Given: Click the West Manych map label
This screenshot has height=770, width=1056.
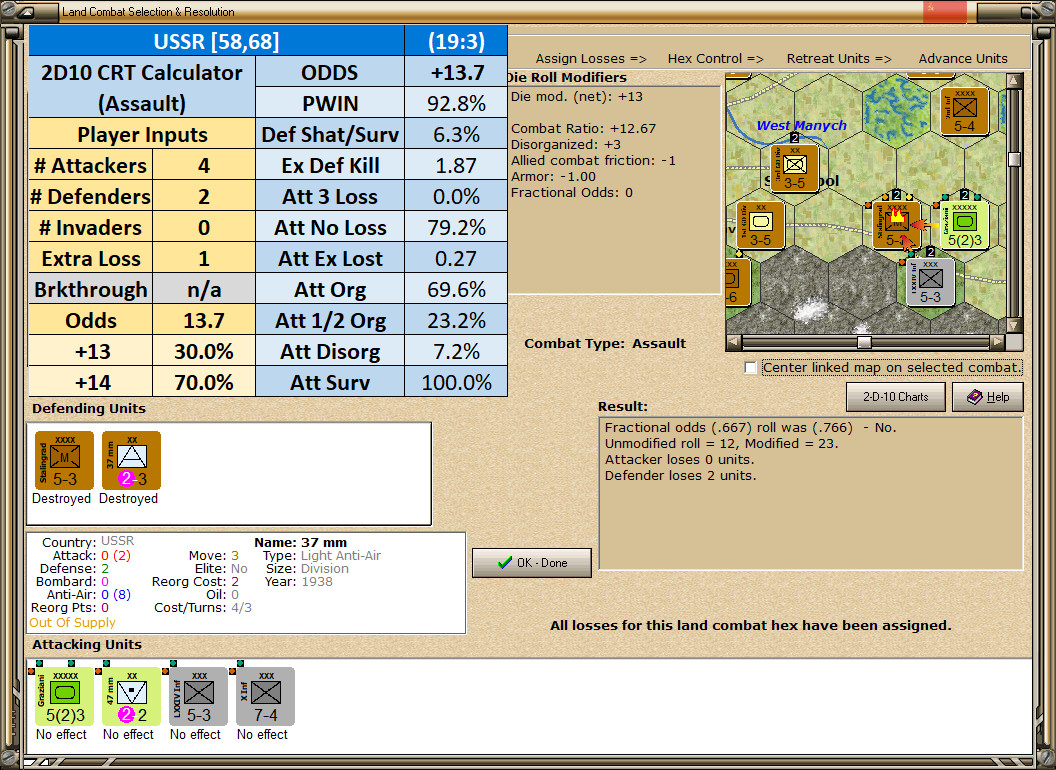Looking at the screenshot, I should coord(801,125).
